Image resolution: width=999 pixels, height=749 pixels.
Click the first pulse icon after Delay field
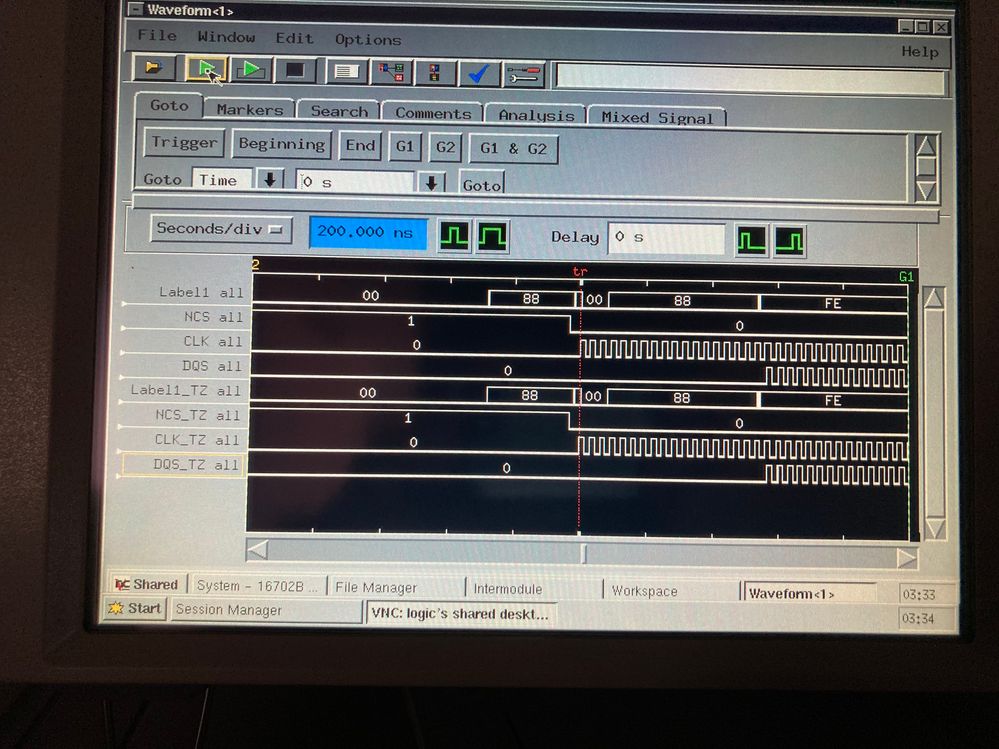[751, 241]
